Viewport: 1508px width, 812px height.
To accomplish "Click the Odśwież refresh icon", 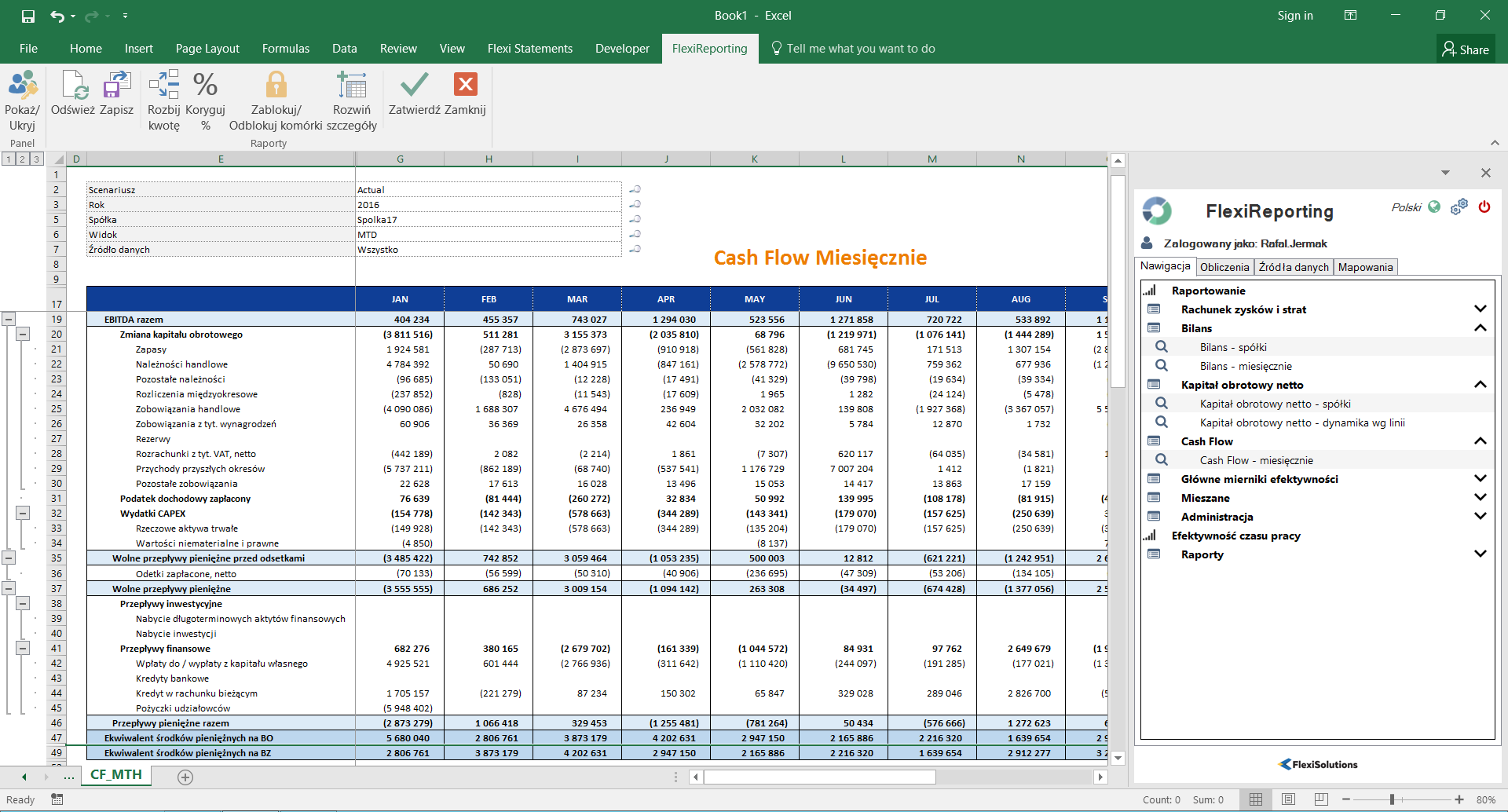I will (x=73, y=86).
